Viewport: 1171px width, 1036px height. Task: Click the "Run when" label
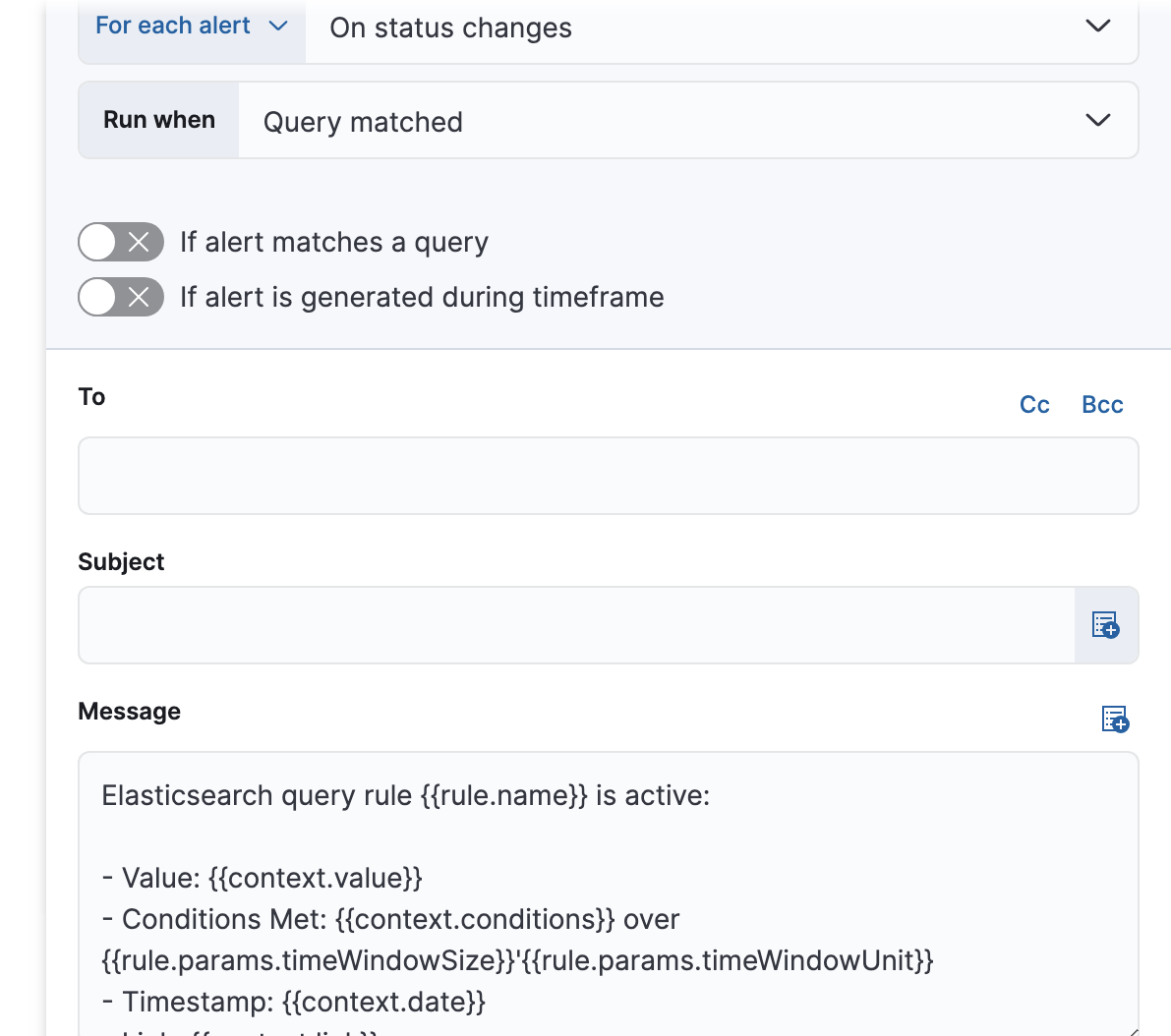pyautogui.click(x=158, y=119)
